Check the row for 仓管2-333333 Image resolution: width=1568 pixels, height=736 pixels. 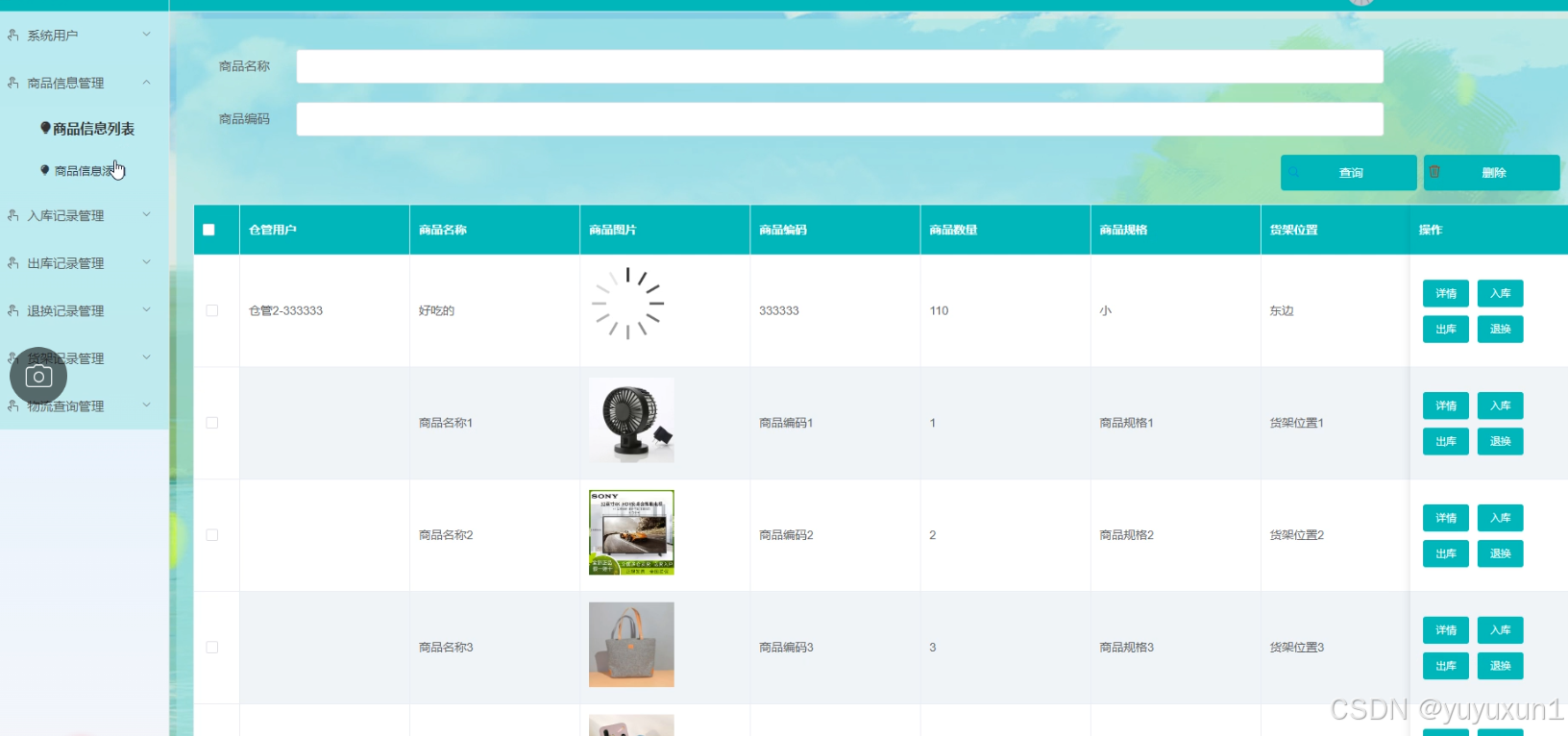click(x=212, y=310)
